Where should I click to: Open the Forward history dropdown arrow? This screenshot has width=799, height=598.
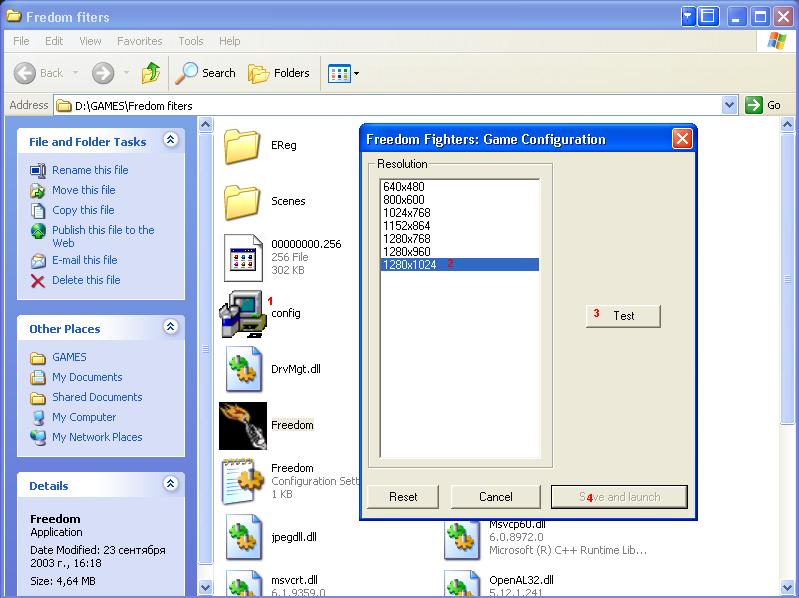pyautogui.click(x=126, y=73)
